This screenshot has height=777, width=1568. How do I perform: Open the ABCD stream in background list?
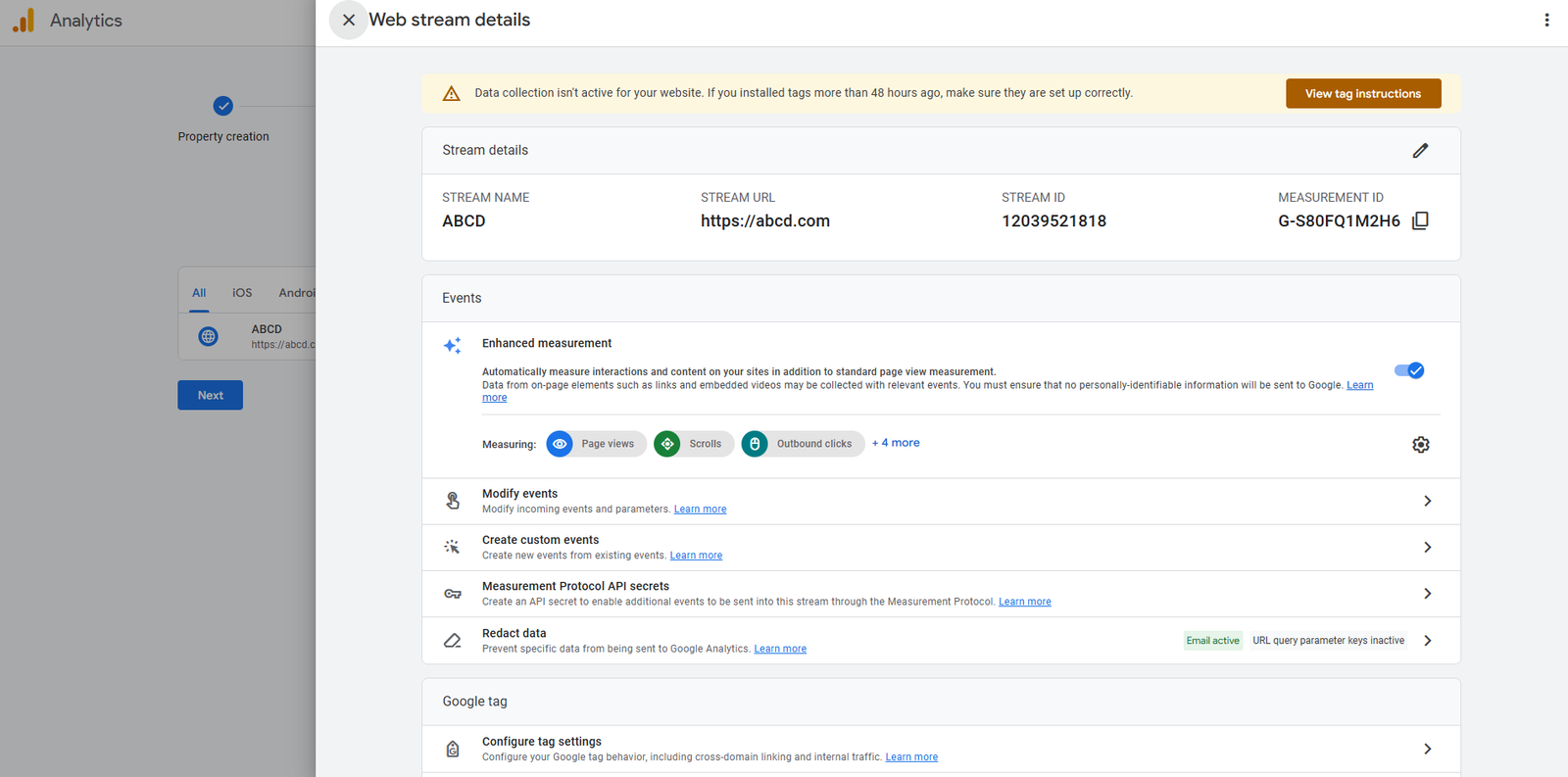[247, 336]
